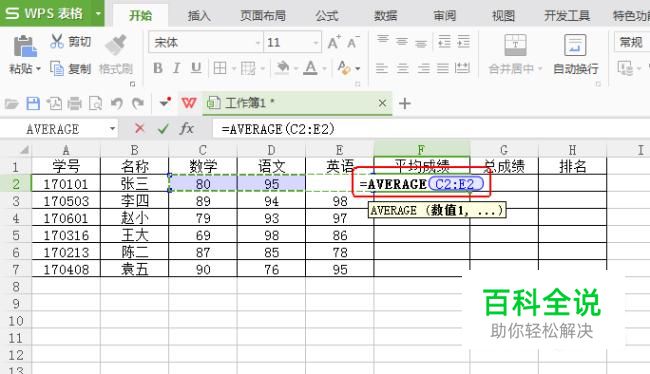Screen dimensions: 650x374
Task: Close the 工作簿1 document tab
Action: (382, 103)
